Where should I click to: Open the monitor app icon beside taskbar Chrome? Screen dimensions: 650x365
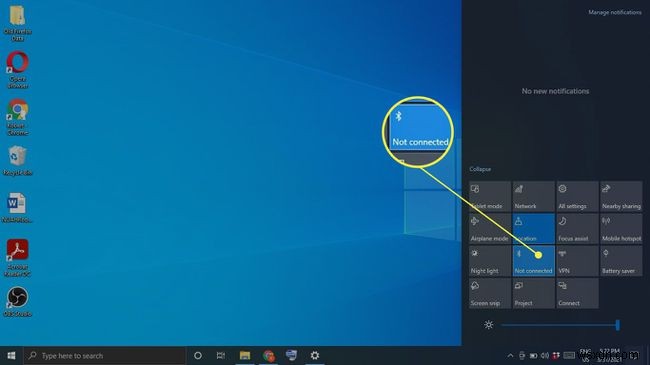291,355
